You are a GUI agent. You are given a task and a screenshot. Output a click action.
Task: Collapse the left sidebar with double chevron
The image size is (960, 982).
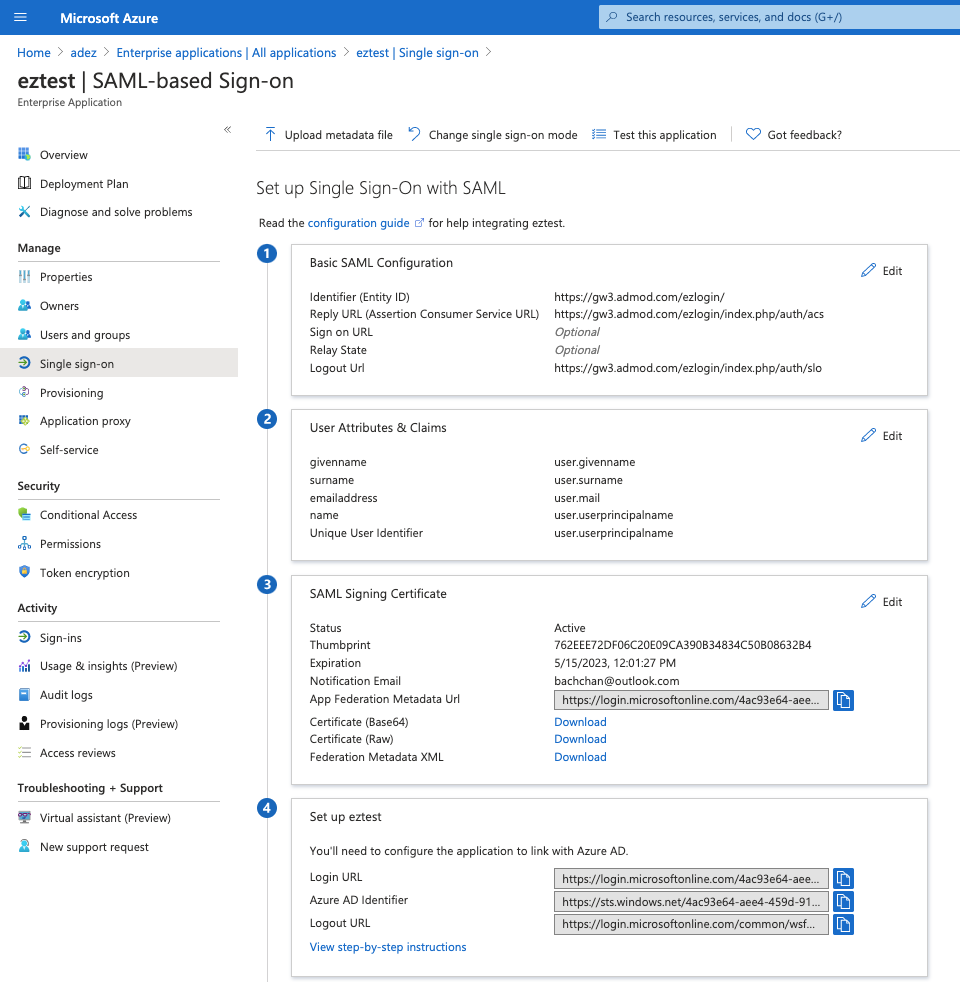click(x=227, y=130)
